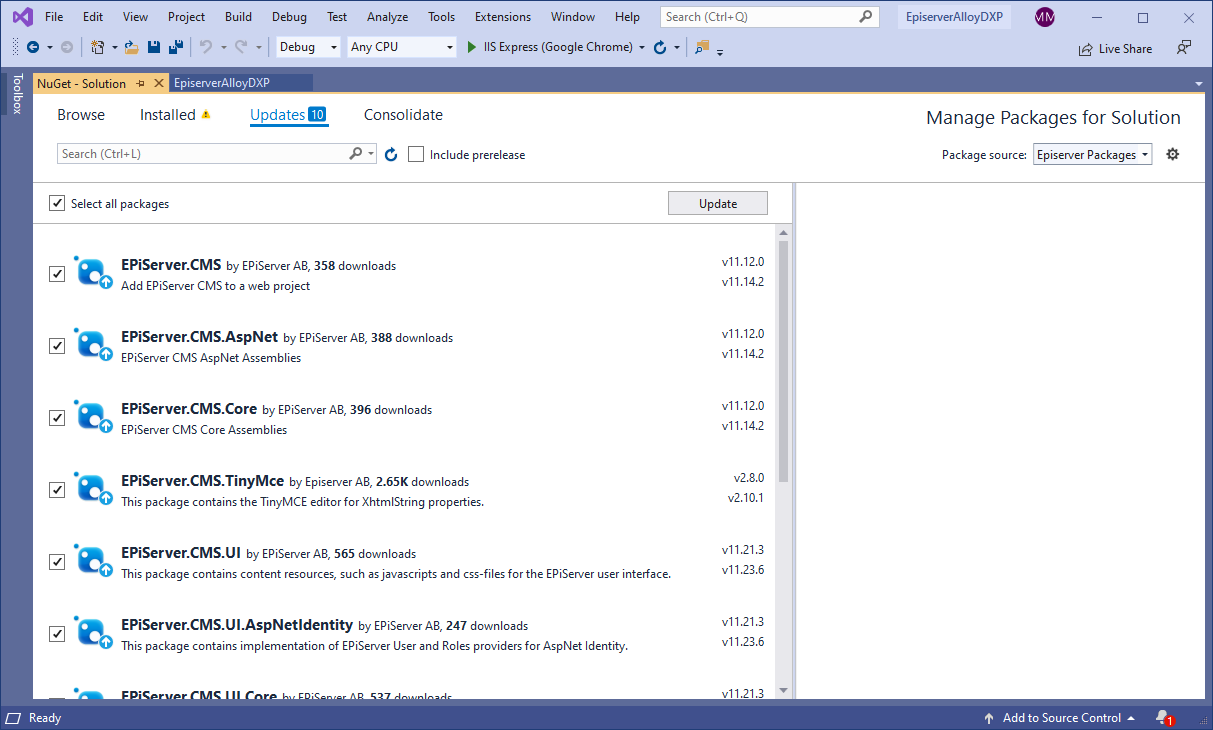This screenshot has width=1213, height=730.
Task: Open the Analyze menu
Action: click(387, 17)
